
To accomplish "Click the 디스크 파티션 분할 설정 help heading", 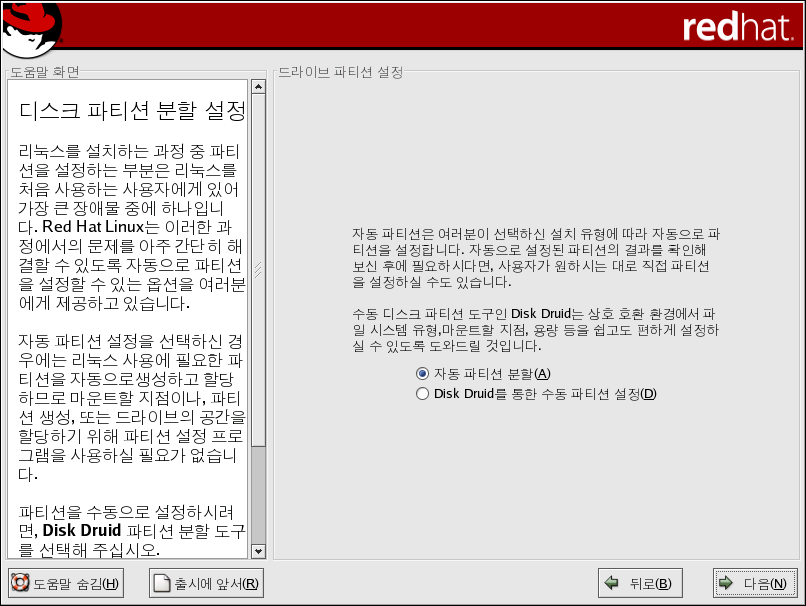I will point(132,108).
